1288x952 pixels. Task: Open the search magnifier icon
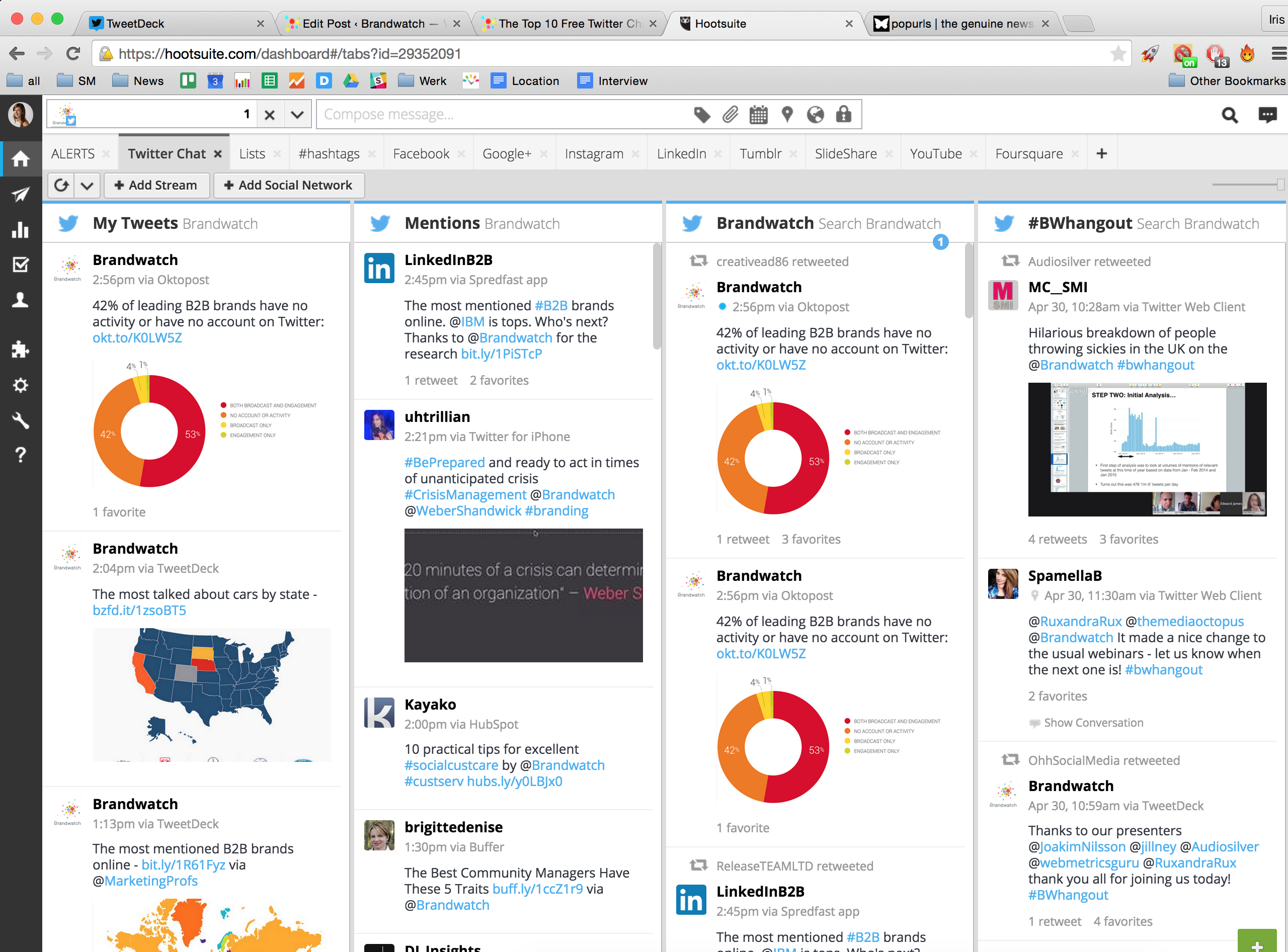click(x=1229, y=115)
